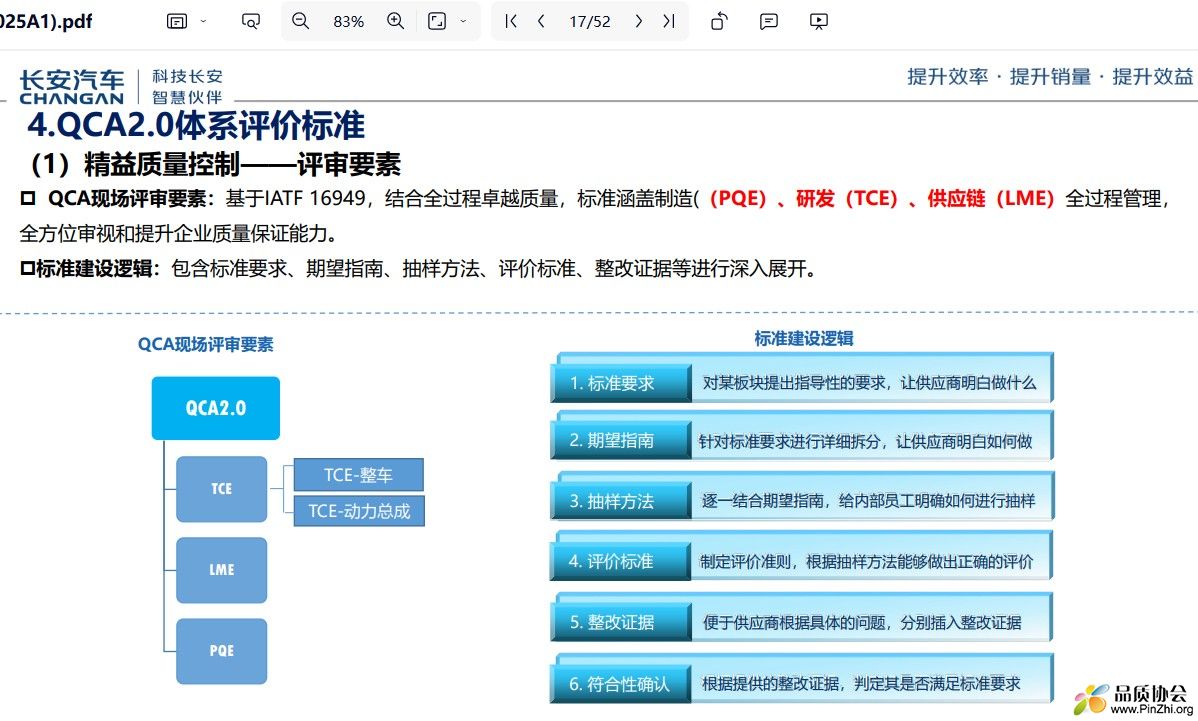This screenshot has height=721, width=1198.
Task: Zoom in on the PDF page
Action: [x=396, y=21]
